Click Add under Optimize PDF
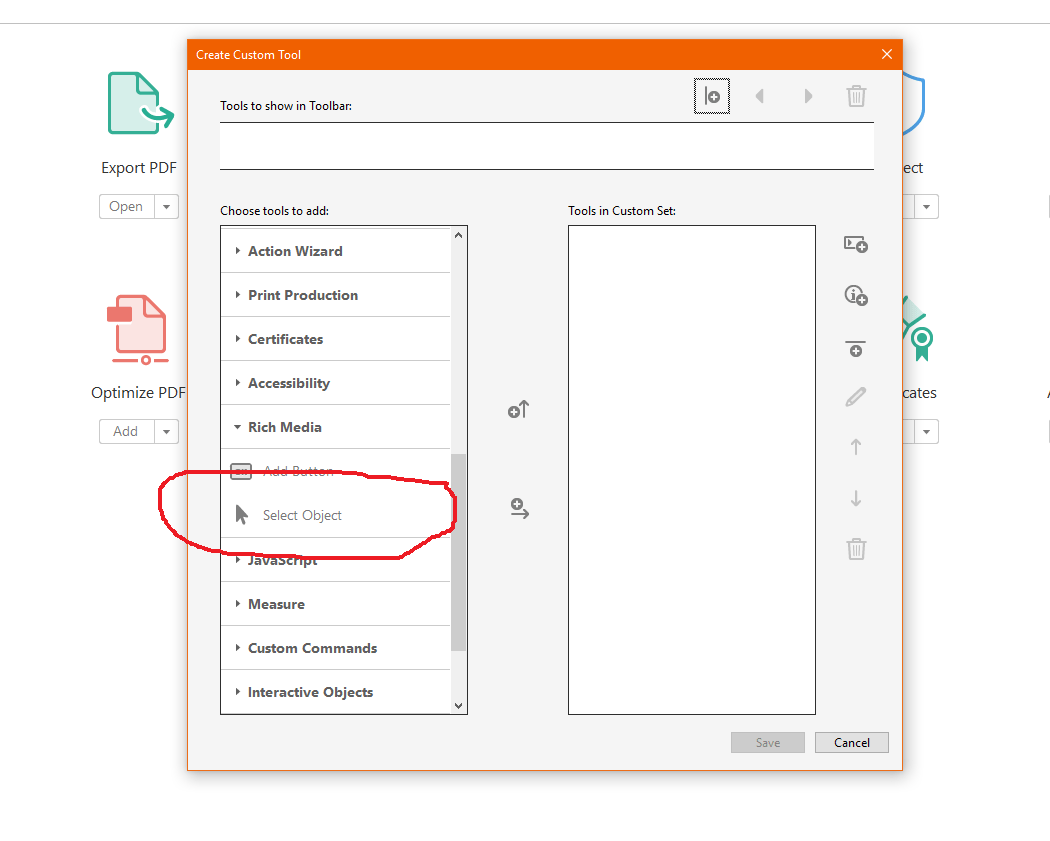 pyautogui.click(x=127, y=432)
